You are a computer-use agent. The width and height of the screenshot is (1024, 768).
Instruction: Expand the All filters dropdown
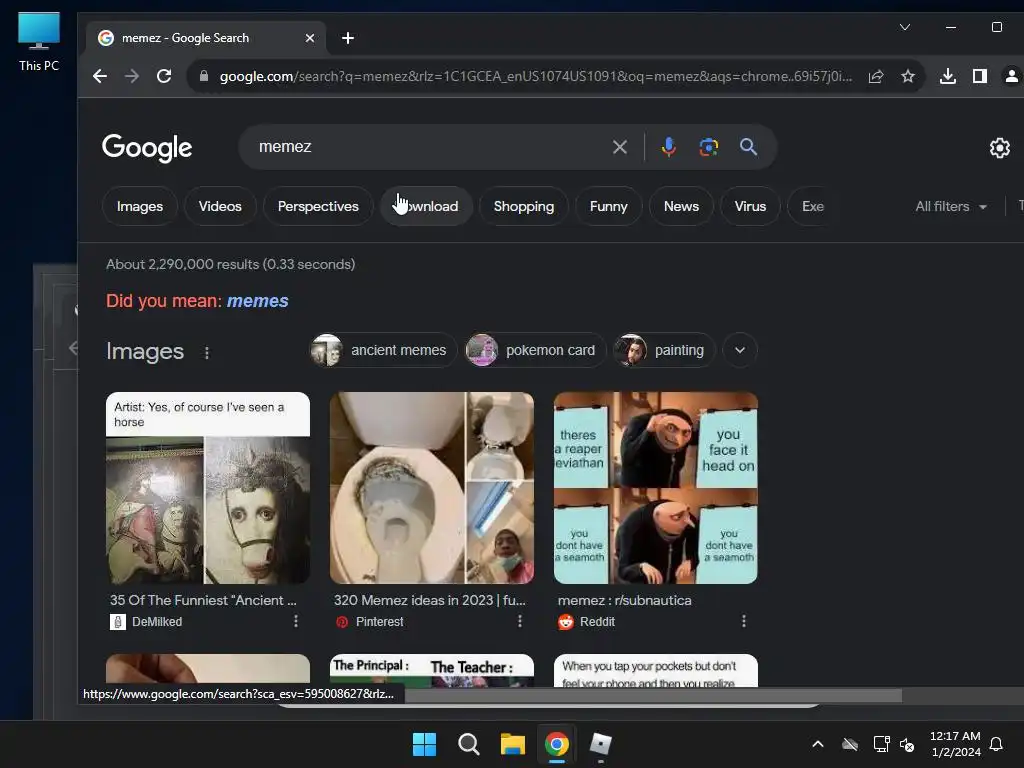click(x=951, y=206)
